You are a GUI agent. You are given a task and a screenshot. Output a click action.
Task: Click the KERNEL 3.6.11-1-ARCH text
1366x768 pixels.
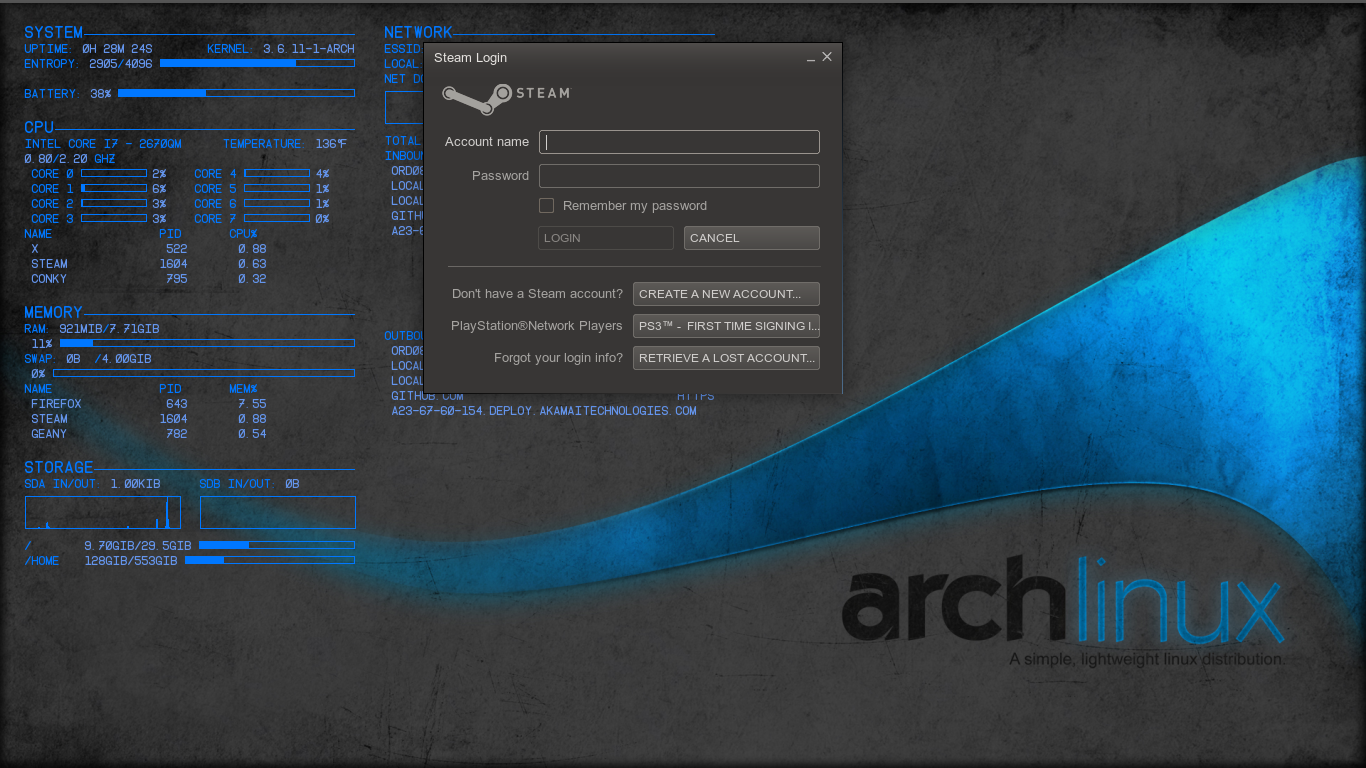pos(281,49)
